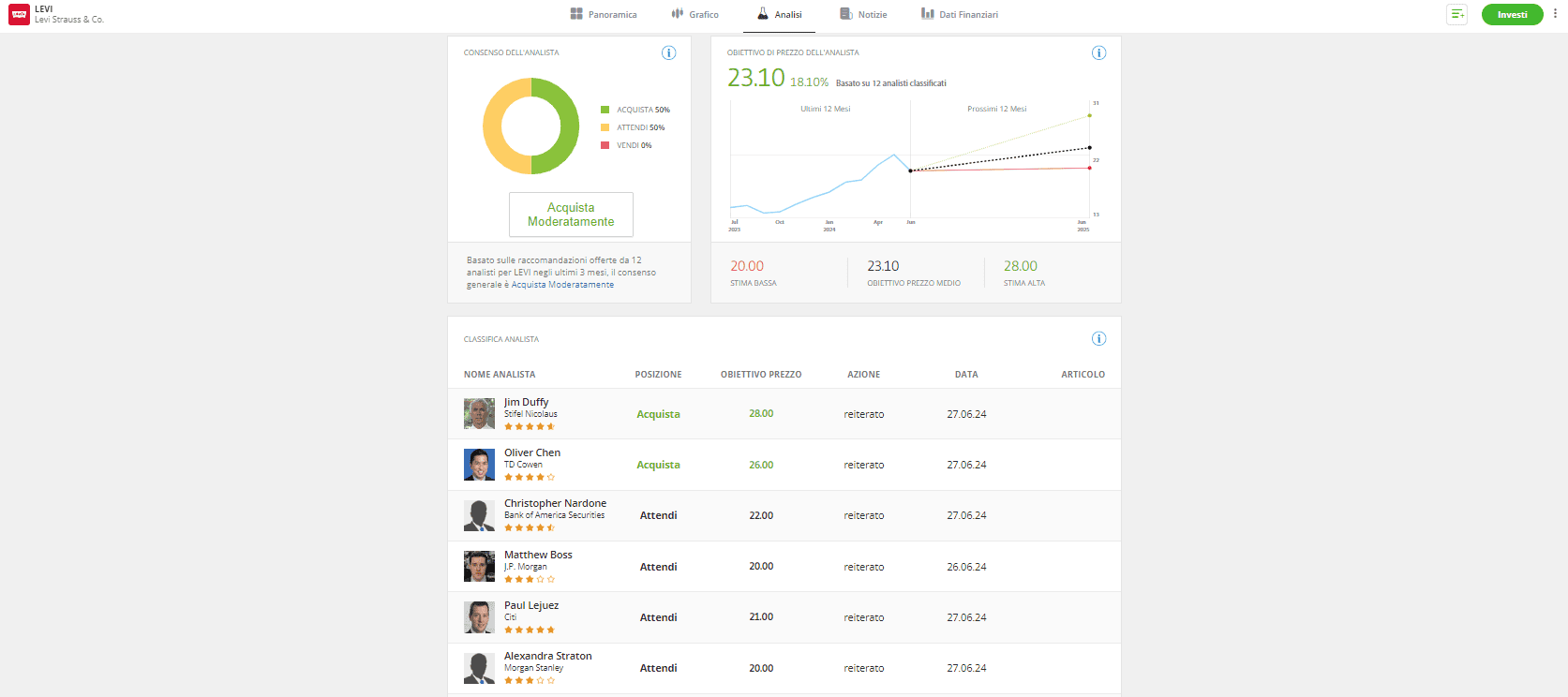Screen dimensions: 1568x697
Task: Click the consensus donut chart
Action: click(531, 126)
